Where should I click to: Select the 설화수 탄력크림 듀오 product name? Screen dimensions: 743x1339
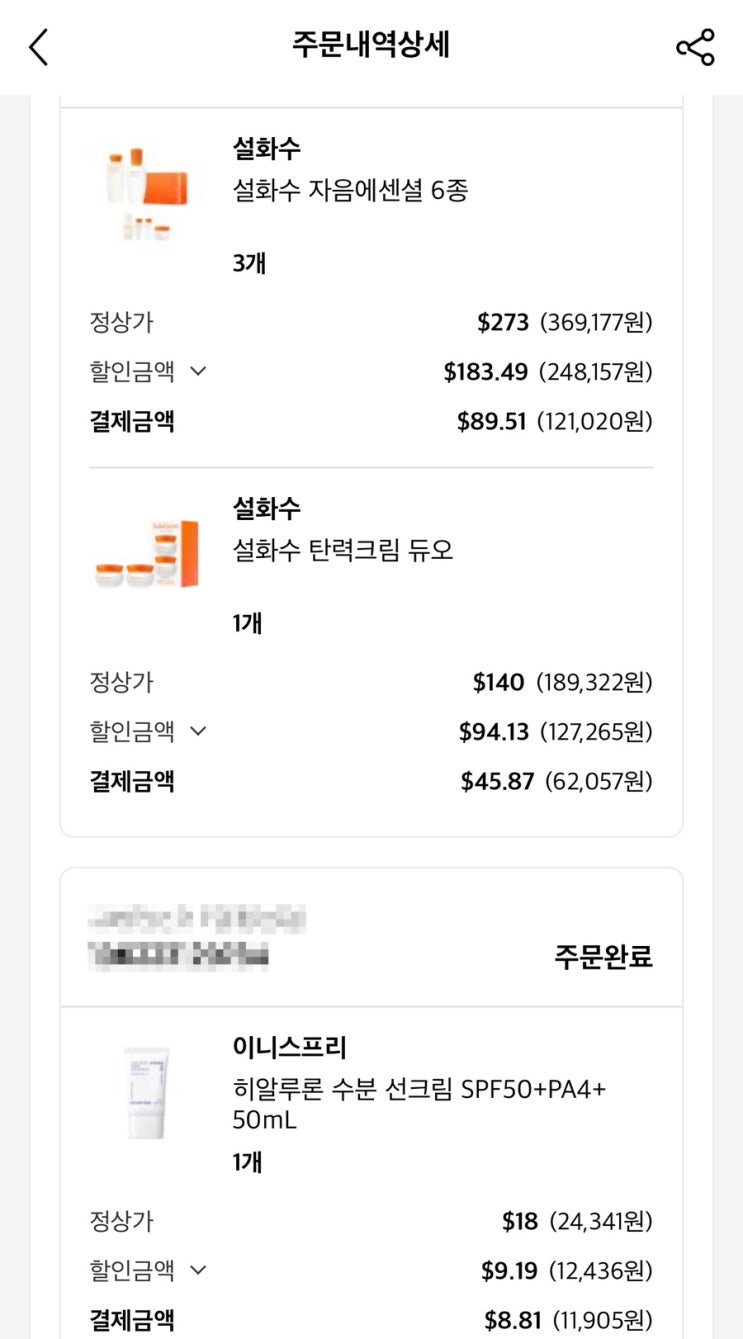[343, 550]
